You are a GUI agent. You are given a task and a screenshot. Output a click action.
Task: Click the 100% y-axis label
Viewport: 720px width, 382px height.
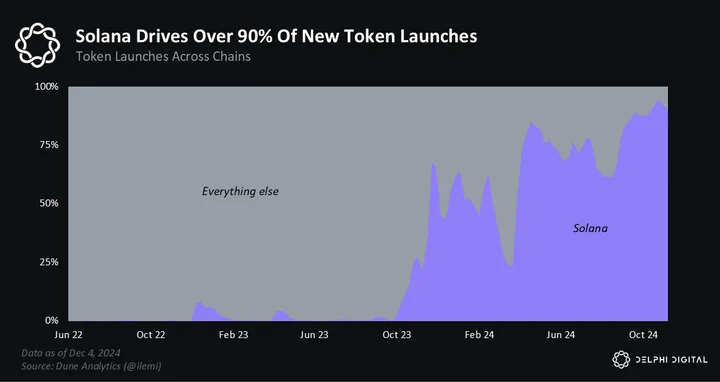point(46,86)
